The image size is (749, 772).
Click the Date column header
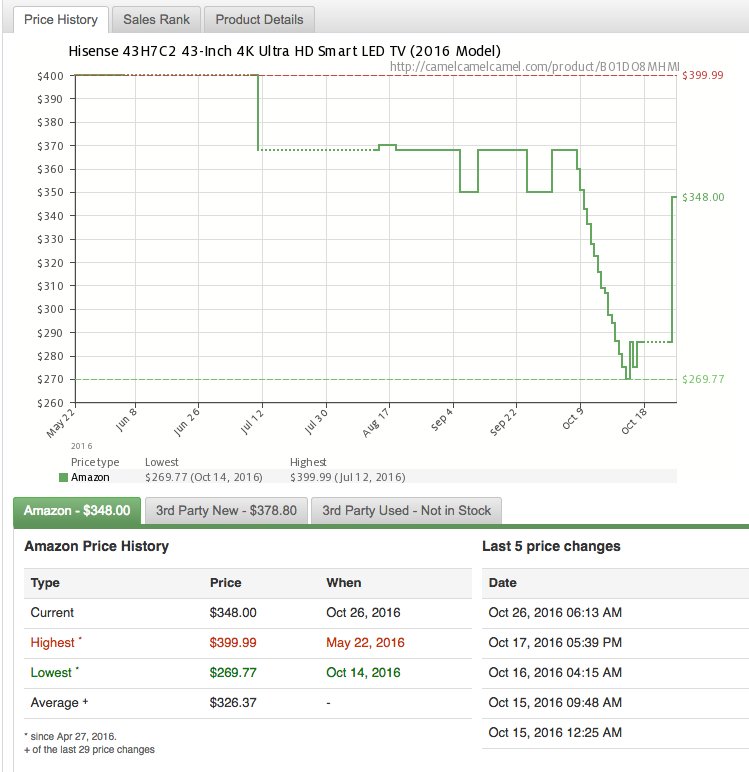(x=502, y=583)
